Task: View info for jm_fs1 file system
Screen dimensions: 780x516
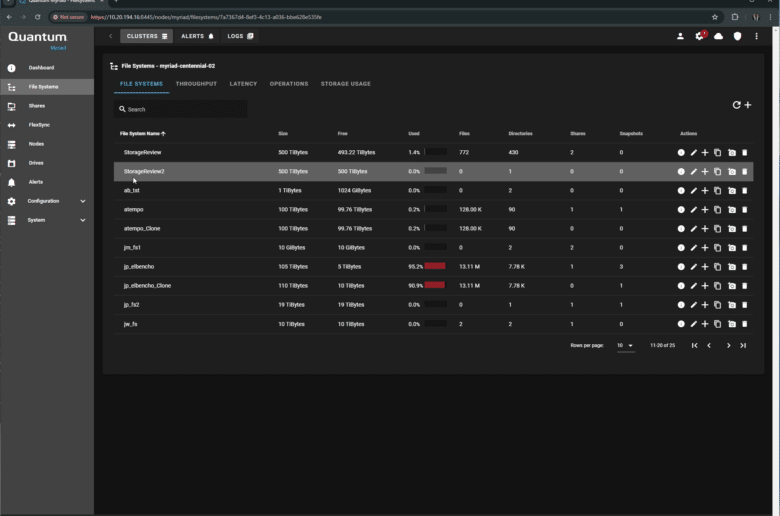Action: point(681,248)
